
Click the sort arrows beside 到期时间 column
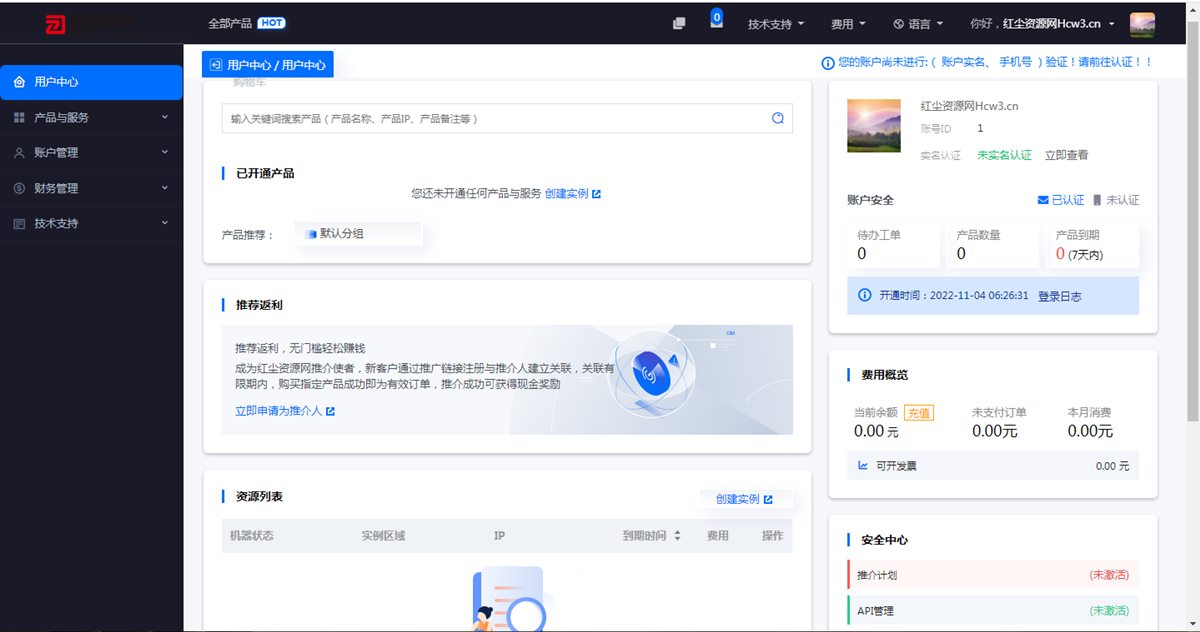pyautogui.click(x=677, y=536)
